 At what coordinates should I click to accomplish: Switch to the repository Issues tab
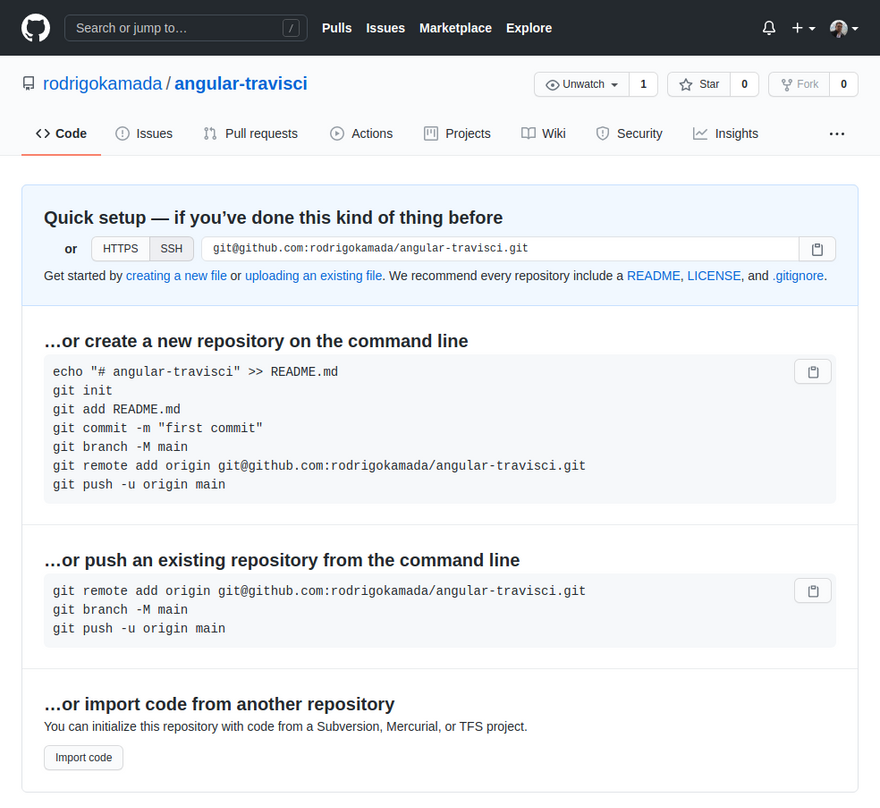144,134
